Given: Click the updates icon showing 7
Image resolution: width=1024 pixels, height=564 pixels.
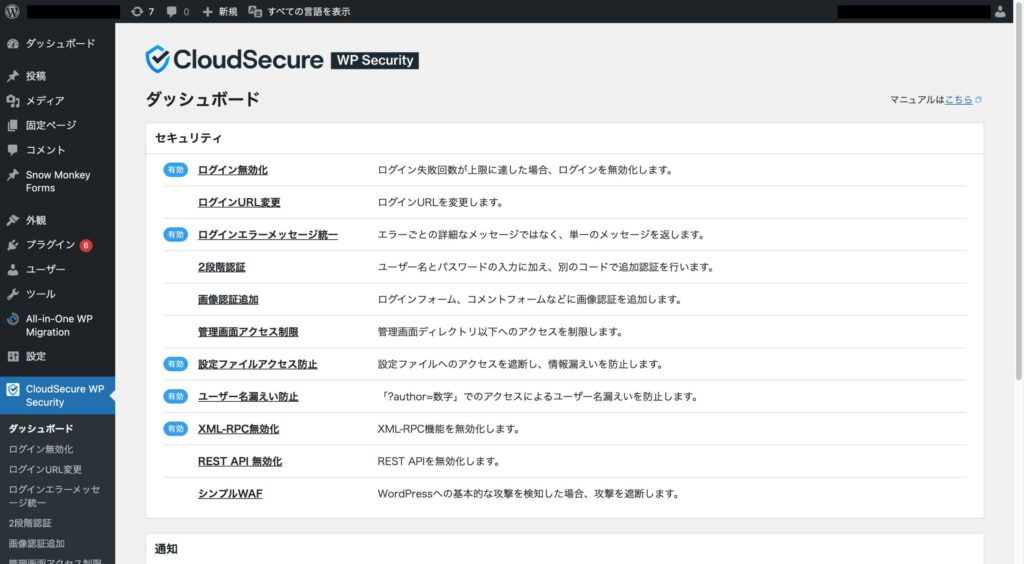Looking at the screenshot, I should click(142, 11).
